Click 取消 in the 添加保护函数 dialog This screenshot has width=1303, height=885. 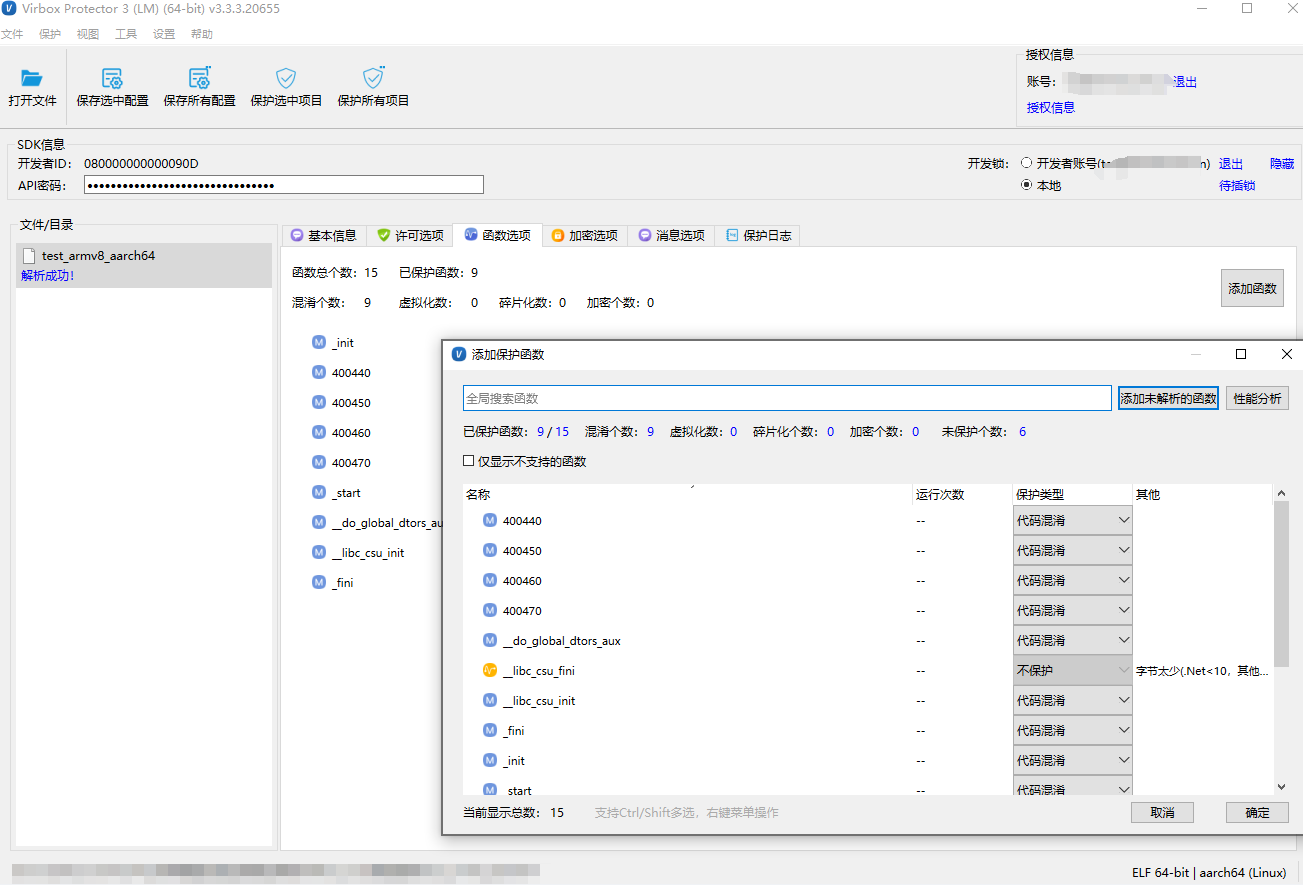[x=1162, y=812]
